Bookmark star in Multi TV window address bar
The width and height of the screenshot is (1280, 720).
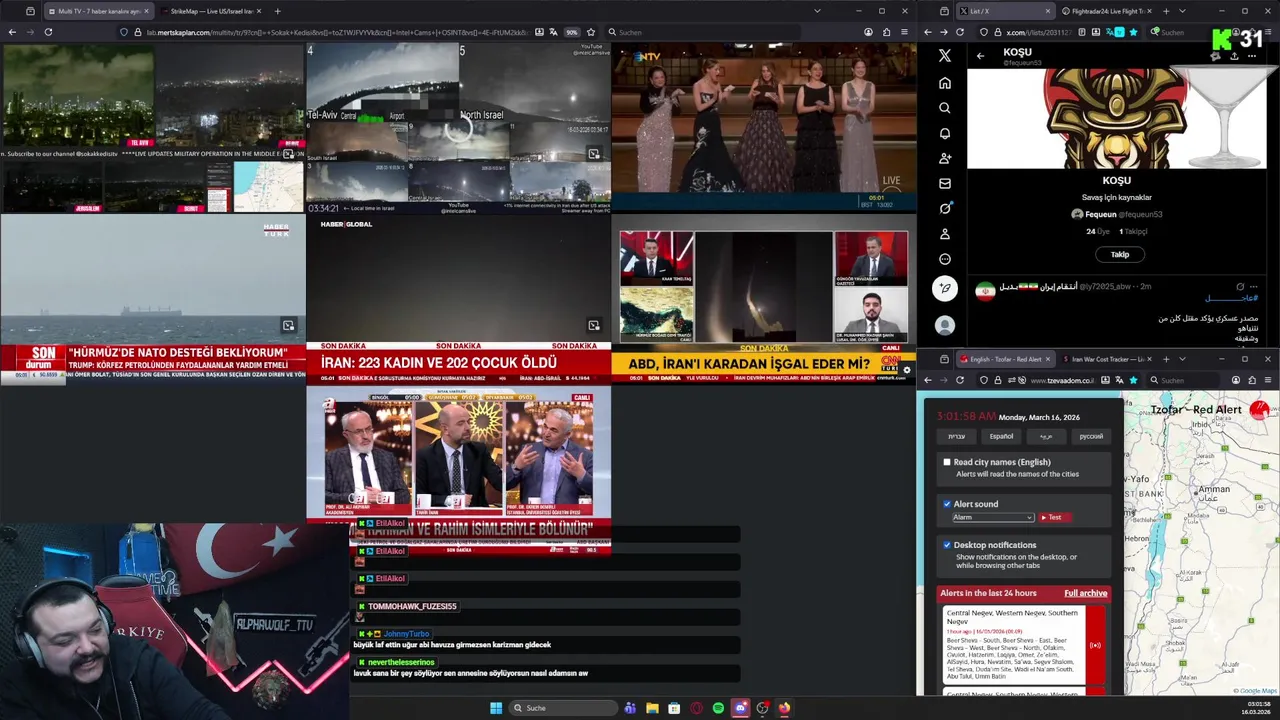coord(591,32)
